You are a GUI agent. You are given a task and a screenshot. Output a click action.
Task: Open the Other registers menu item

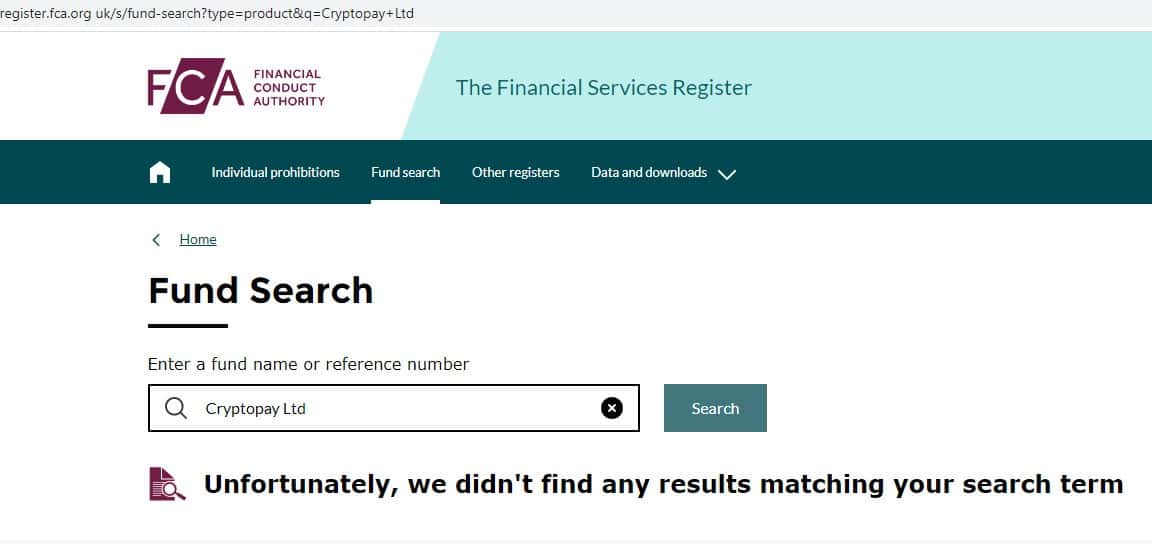tap(515, 173)
